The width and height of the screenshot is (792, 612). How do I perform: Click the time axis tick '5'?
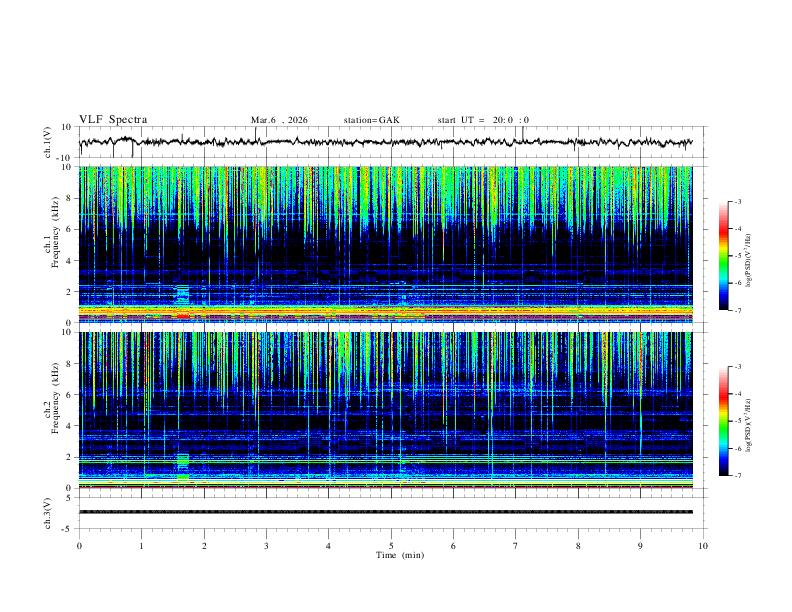[391, 546]
